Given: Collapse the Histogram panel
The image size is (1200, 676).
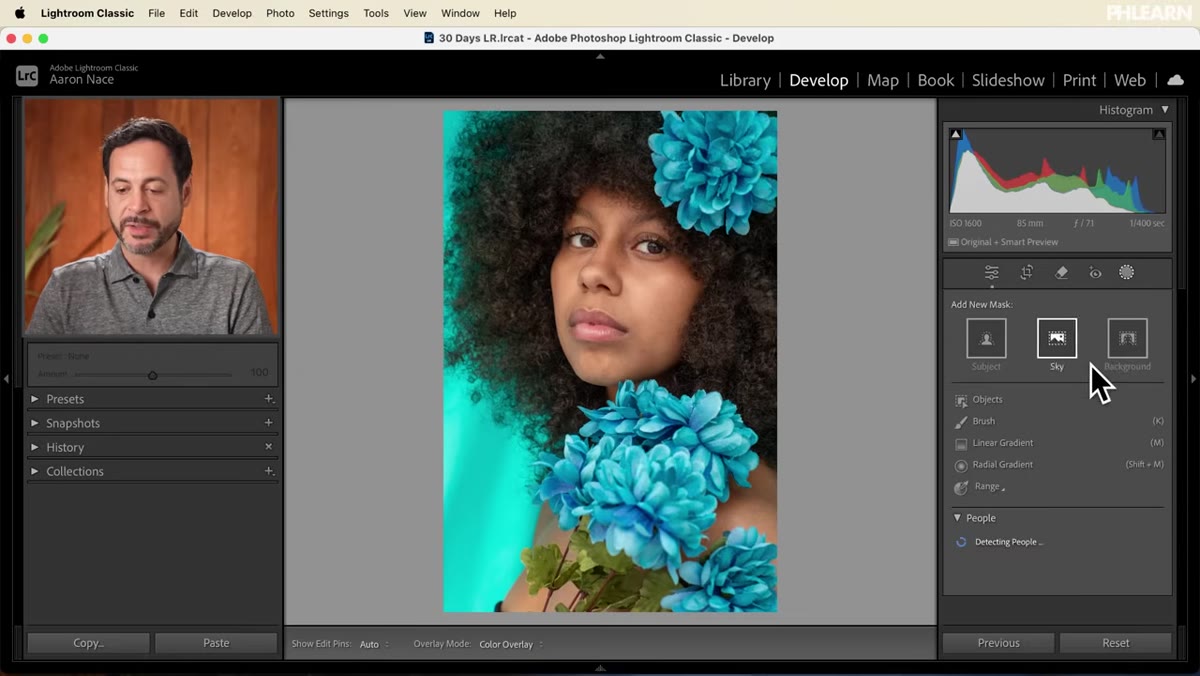Looking at the screenshot, I should coord(1164,110).
